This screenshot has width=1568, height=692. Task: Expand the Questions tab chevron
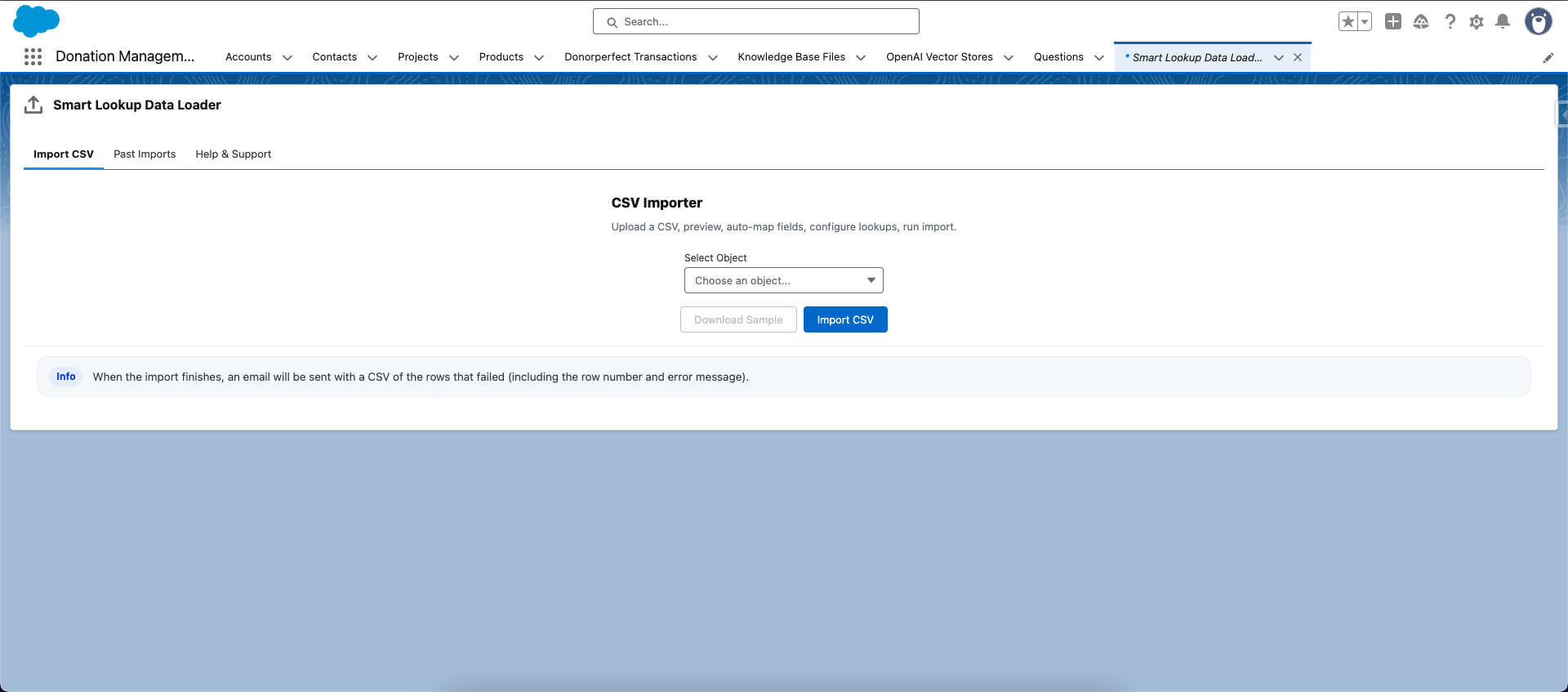(1099, 57)
